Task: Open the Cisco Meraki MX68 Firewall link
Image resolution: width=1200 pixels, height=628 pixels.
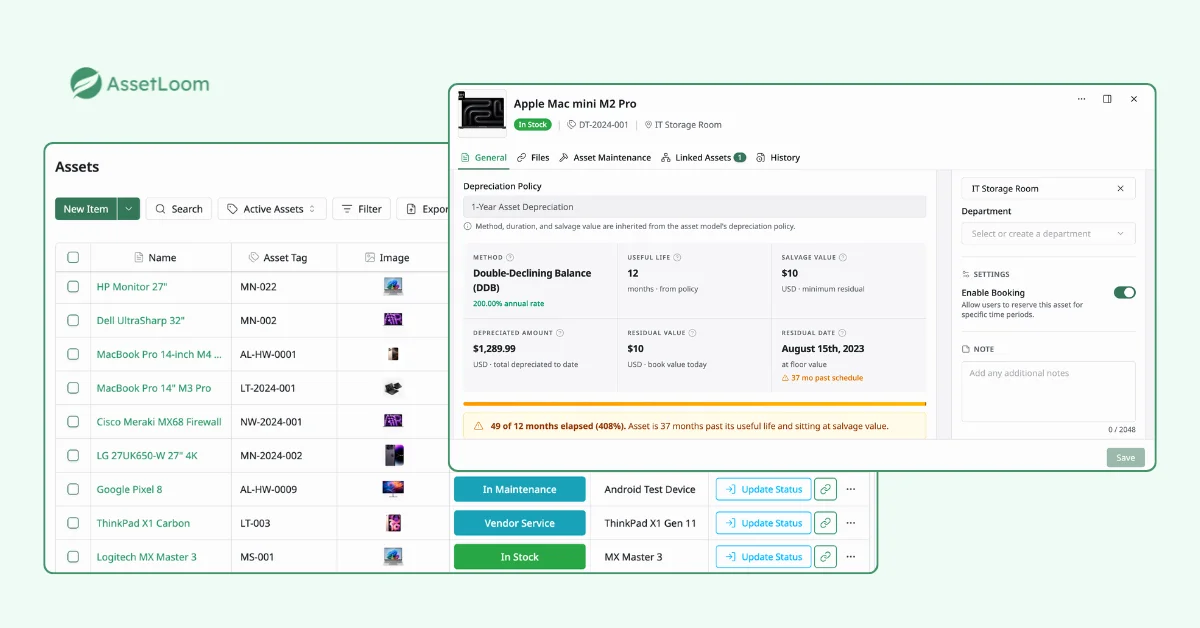Action: pyautogui.click(x=159, y=422)
